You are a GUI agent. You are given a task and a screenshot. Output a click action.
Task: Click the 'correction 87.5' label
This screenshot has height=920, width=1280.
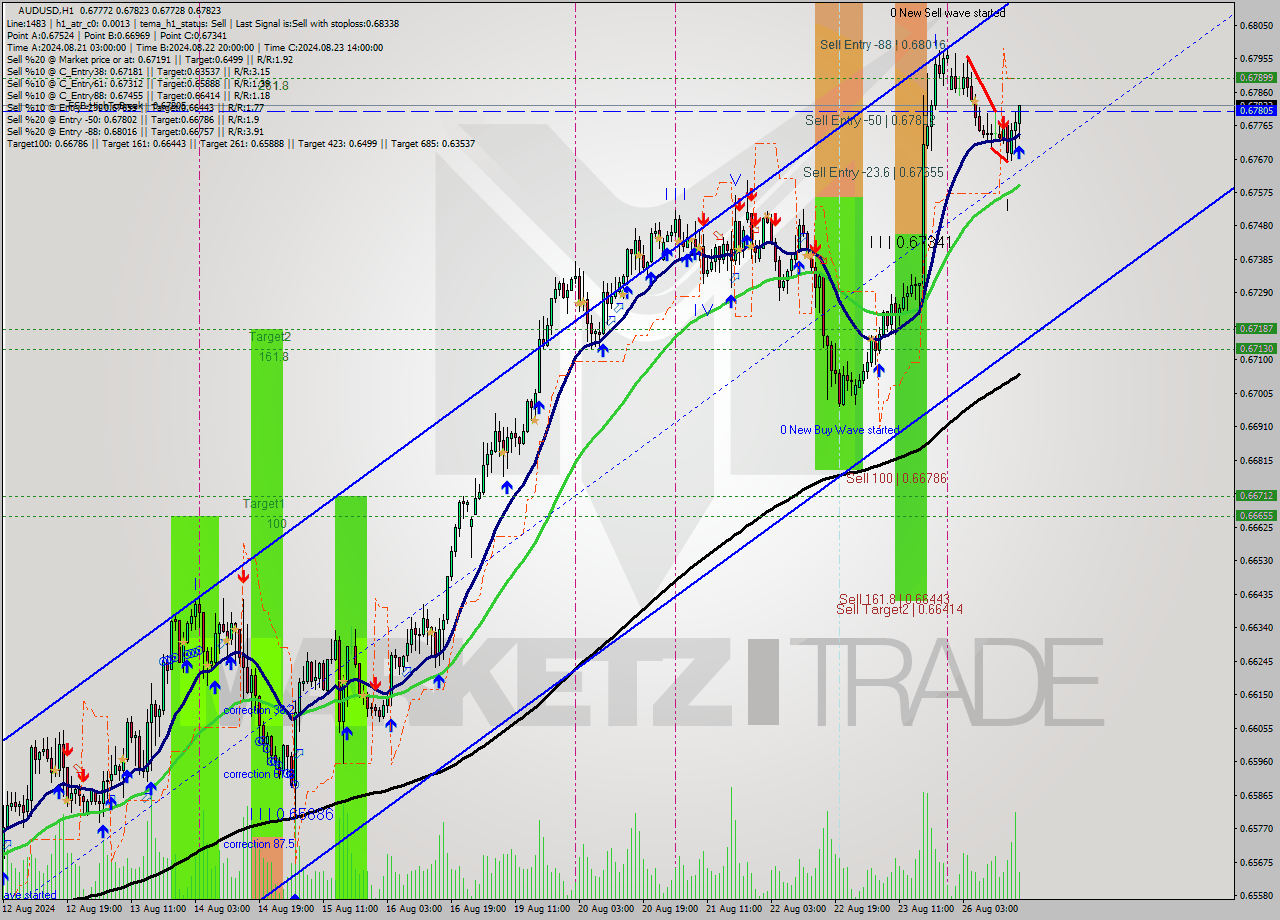[259, 844]
